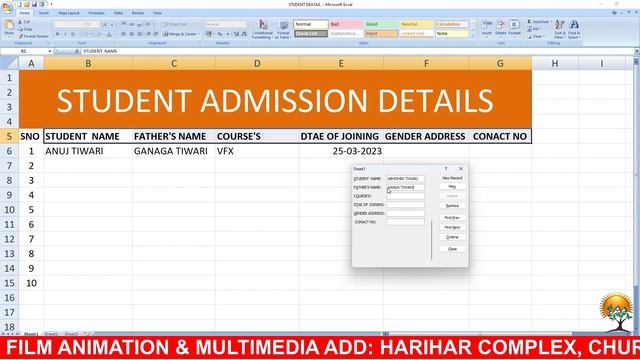Click the percent style icon

(220, 34)
